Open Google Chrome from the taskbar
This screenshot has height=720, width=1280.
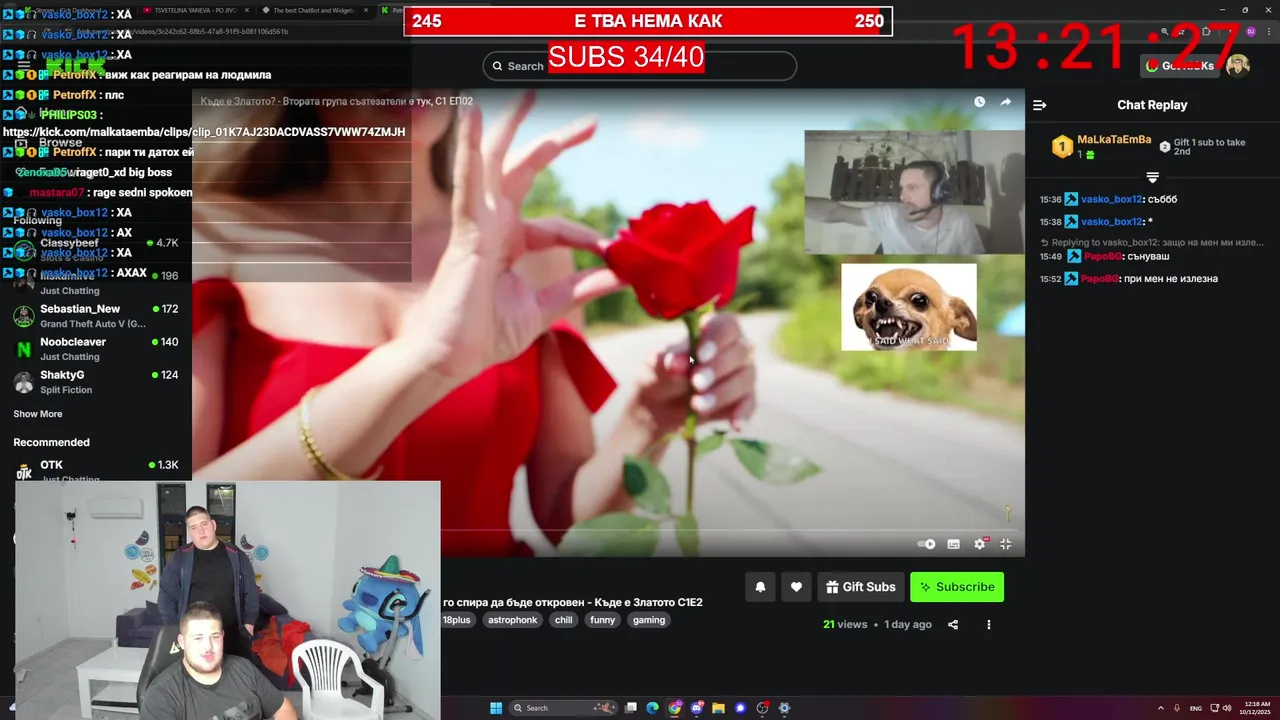point(675,708)
